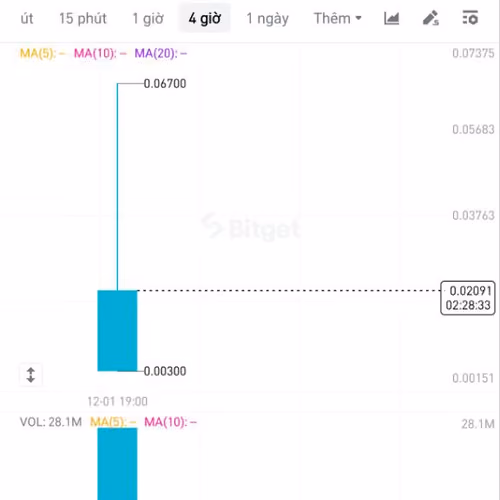Click the 0.00300 low price label
Screen dimensions: 500x500
(165, 371)
